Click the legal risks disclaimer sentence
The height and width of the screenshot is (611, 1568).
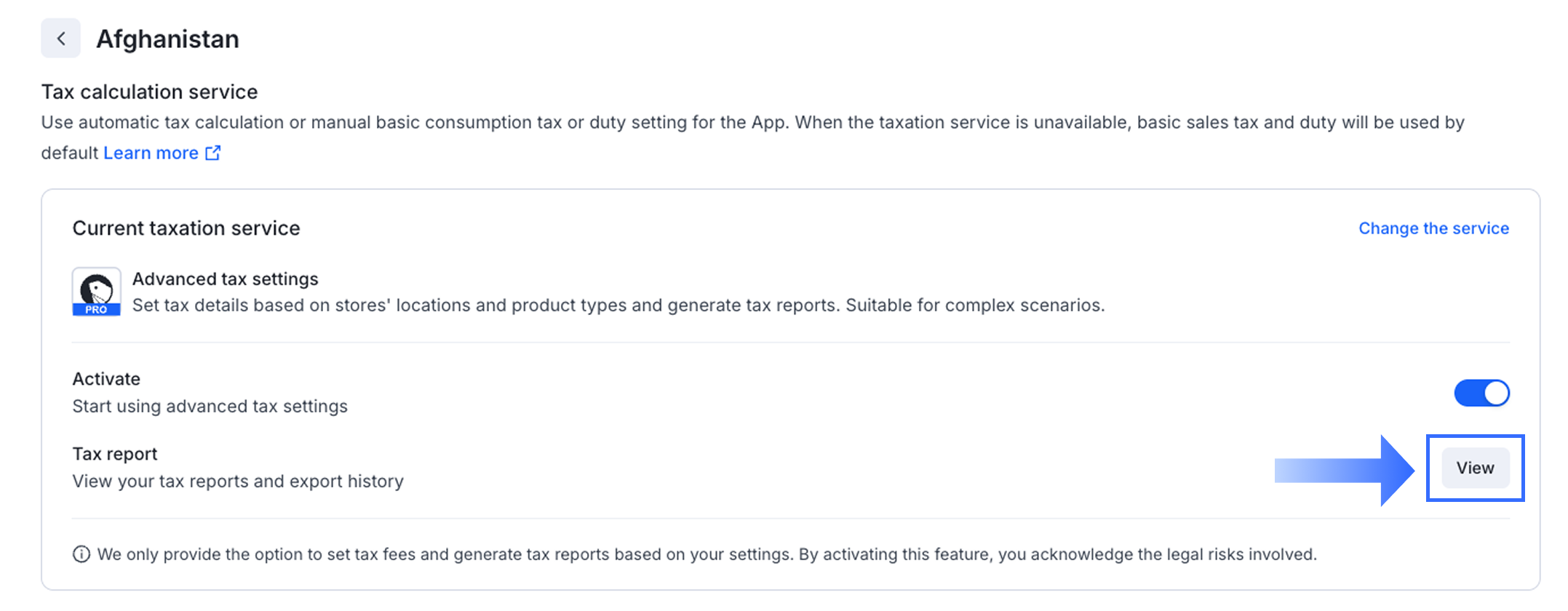click(706, 554)
